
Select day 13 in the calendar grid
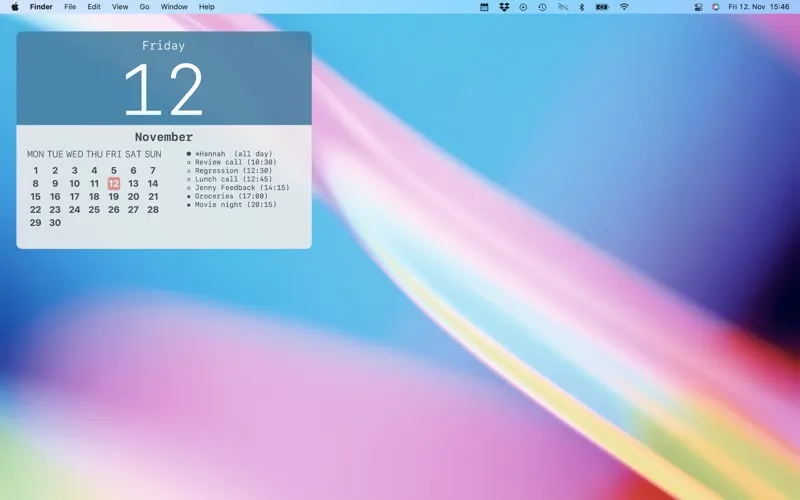click(x=133, y=184)
